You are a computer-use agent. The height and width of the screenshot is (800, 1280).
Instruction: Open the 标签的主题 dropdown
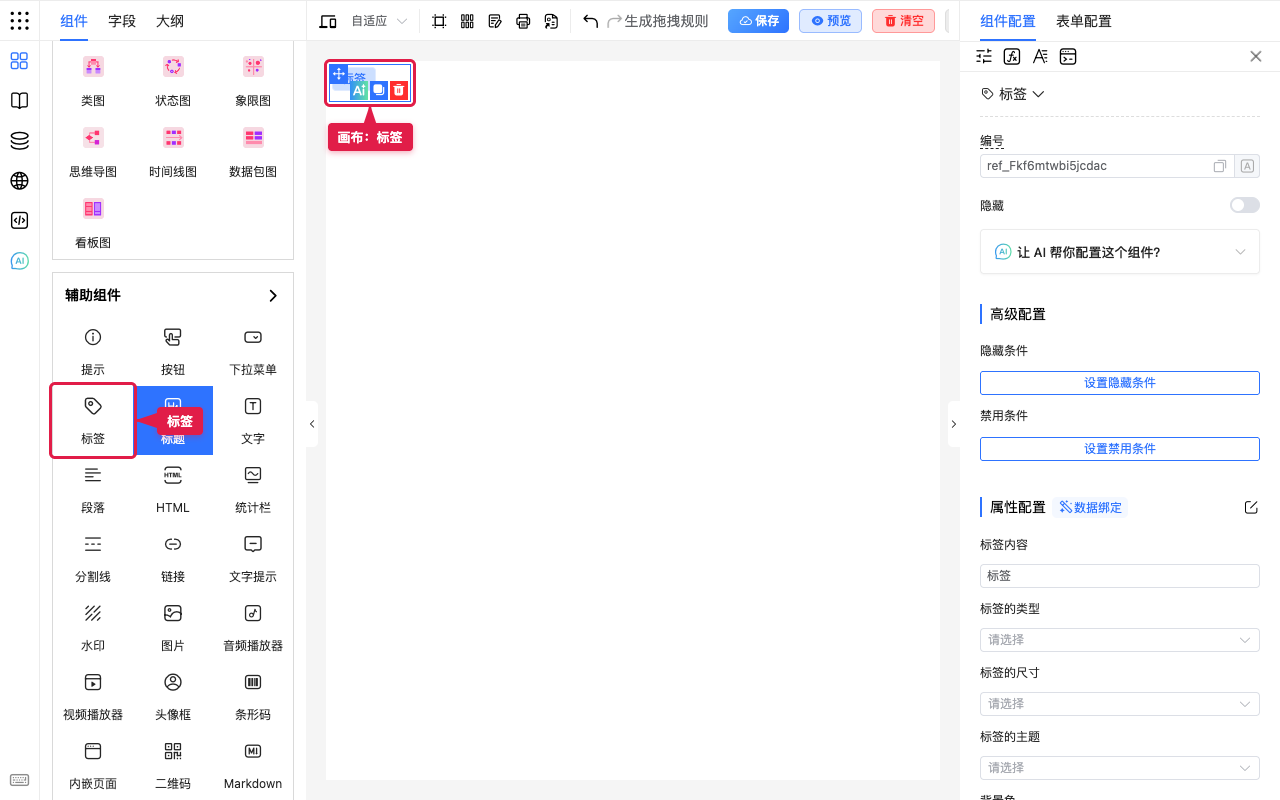tap(1120, 768)
